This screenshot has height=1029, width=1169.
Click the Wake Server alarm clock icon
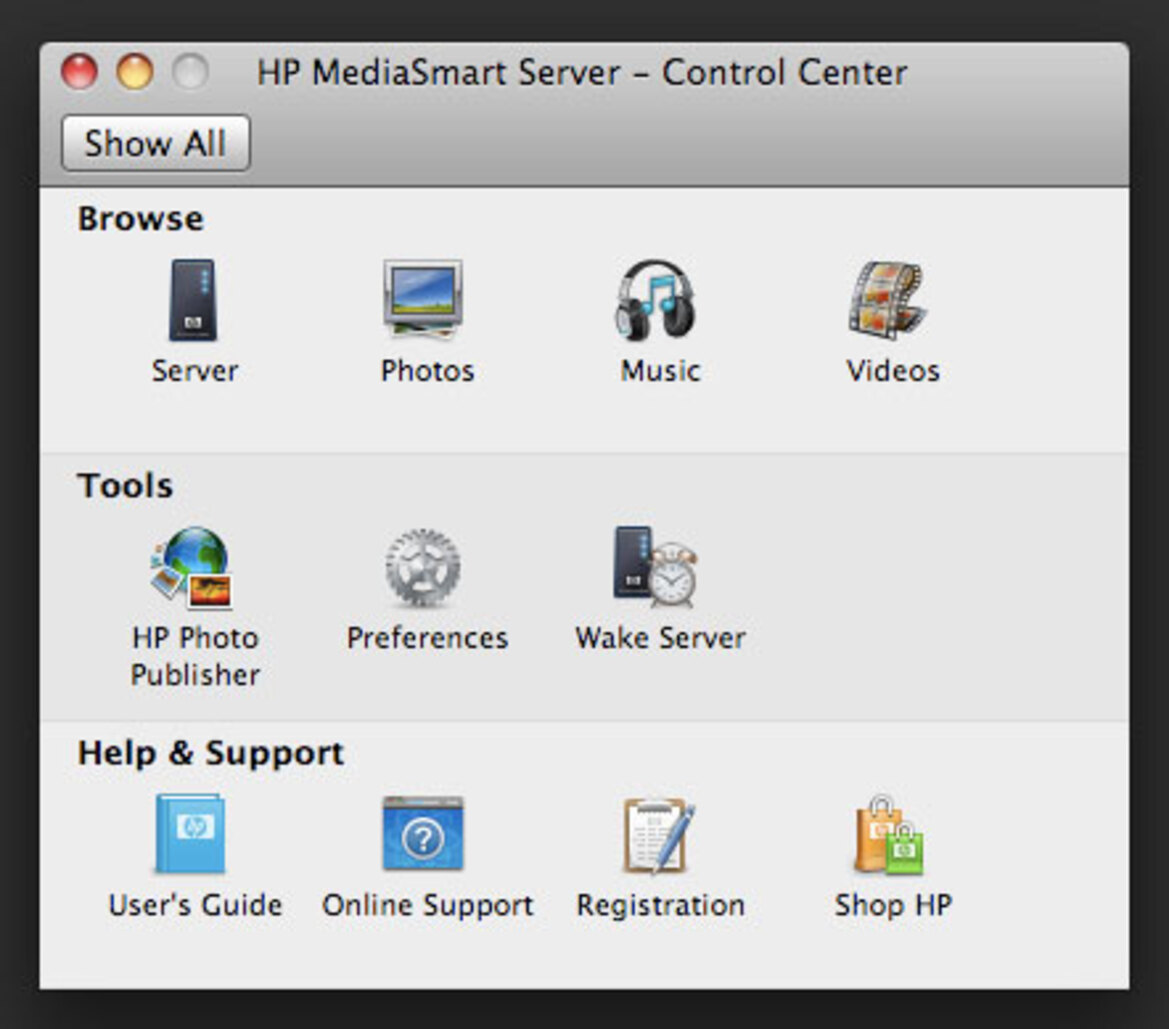tap(656, 567)
